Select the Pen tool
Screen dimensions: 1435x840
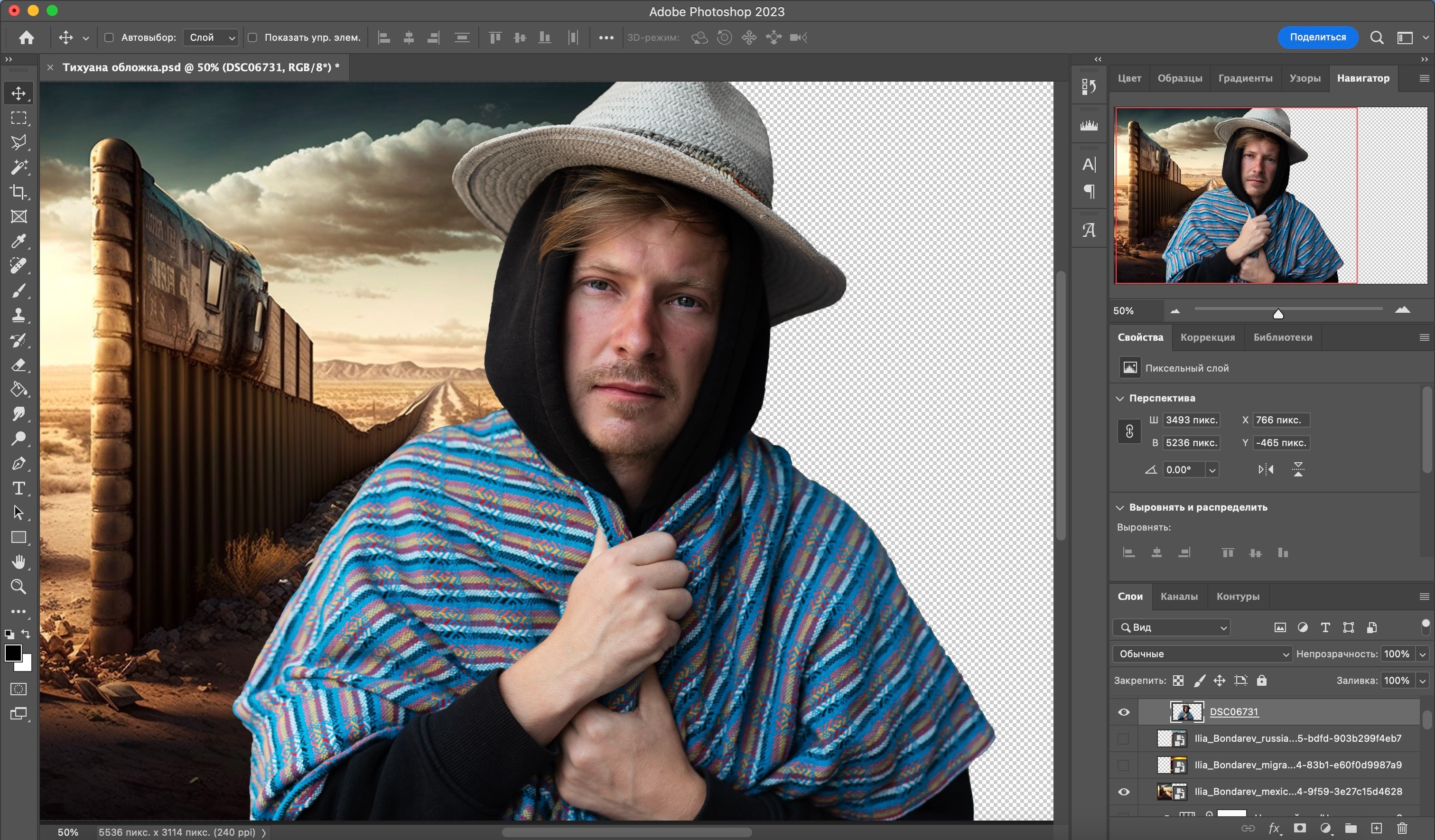point(18,464)
